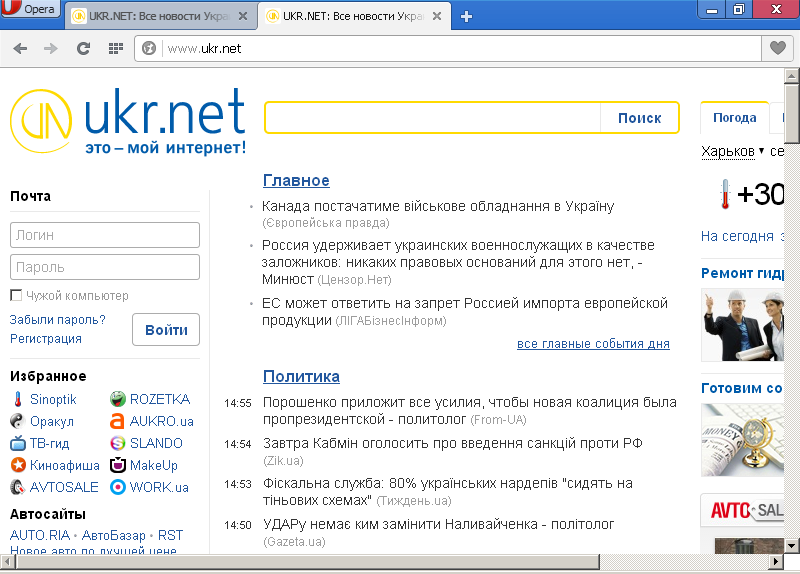The width and height of the screenshot is (800, 574).
Task: Click the Киноафиша star icon
Action: click(18, 465)
